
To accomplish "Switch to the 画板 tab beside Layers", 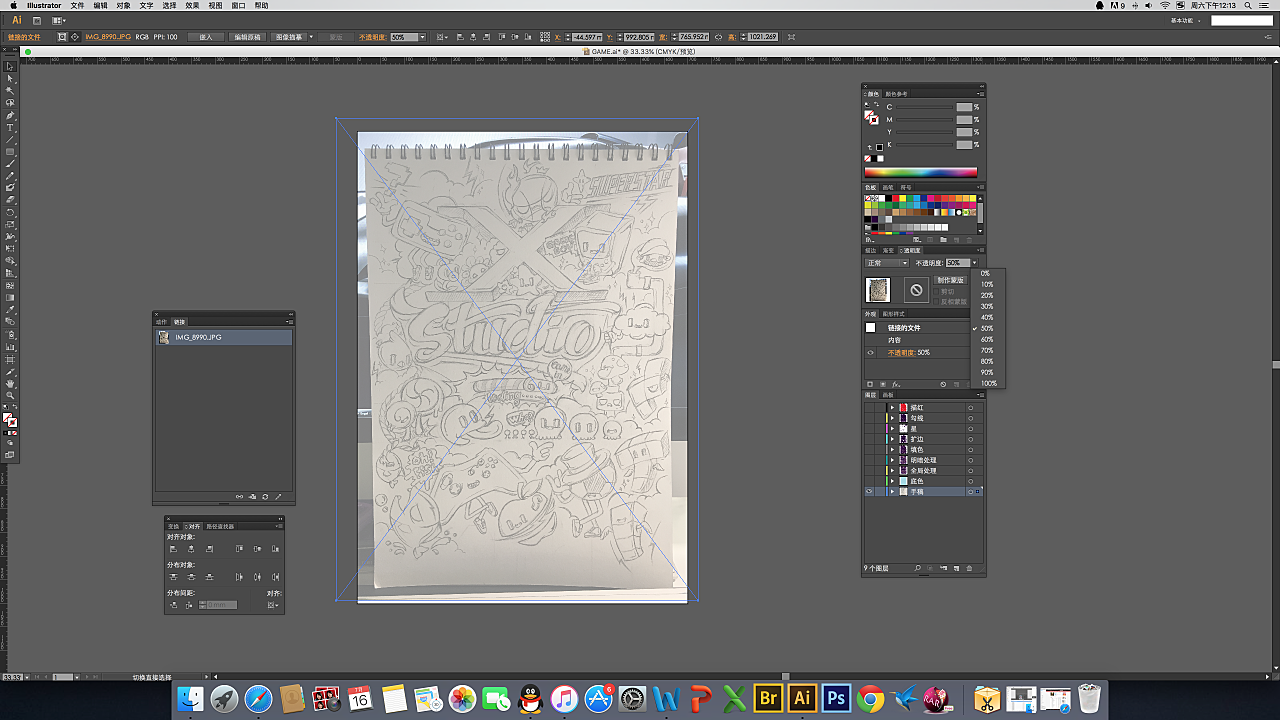I will (x=888, y=395).
